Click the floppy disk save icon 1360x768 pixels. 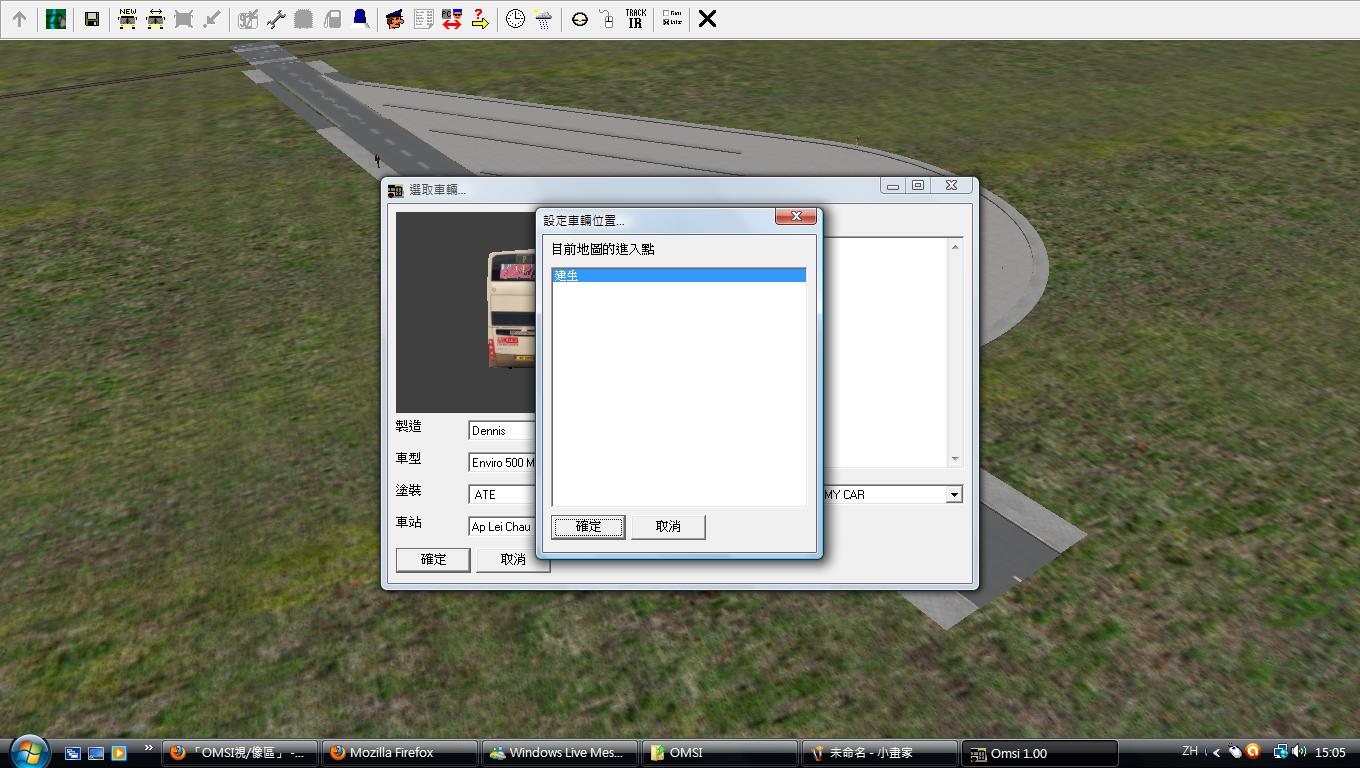click(x=91, y=19)
